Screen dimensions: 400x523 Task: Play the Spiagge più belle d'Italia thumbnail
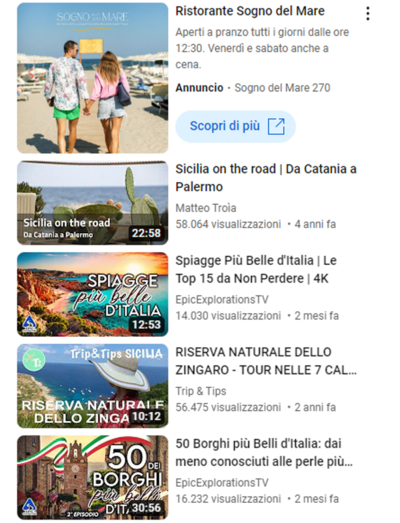[x=93, y=294]
